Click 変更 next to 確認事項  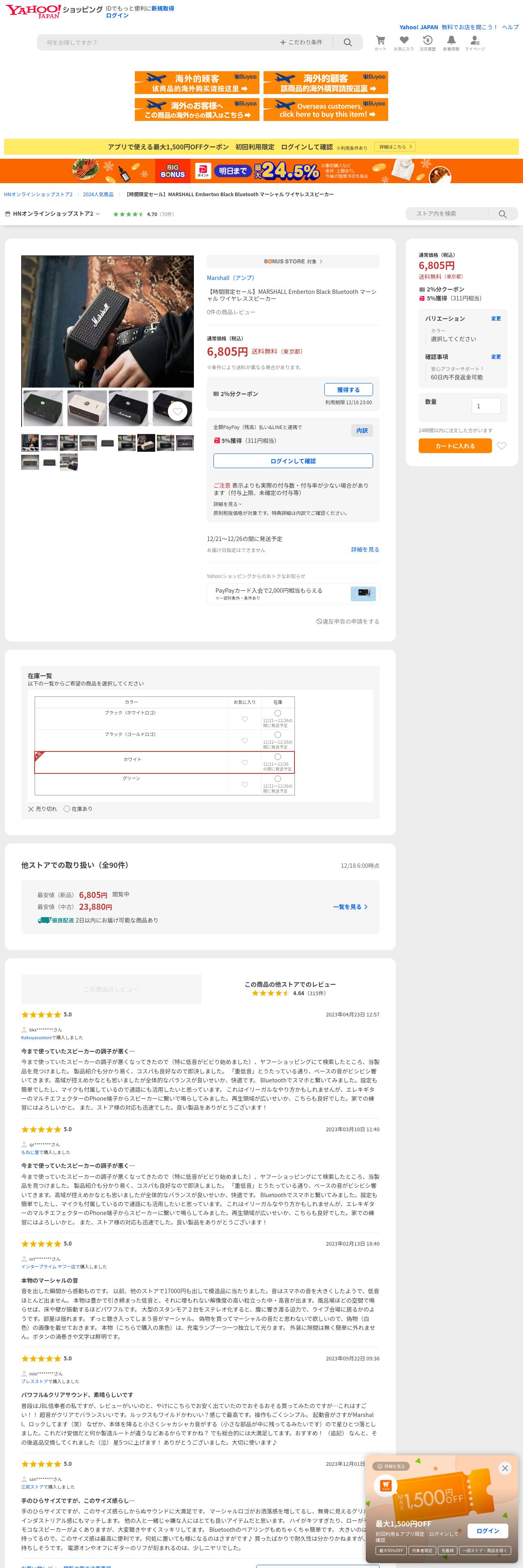[496, 357]
